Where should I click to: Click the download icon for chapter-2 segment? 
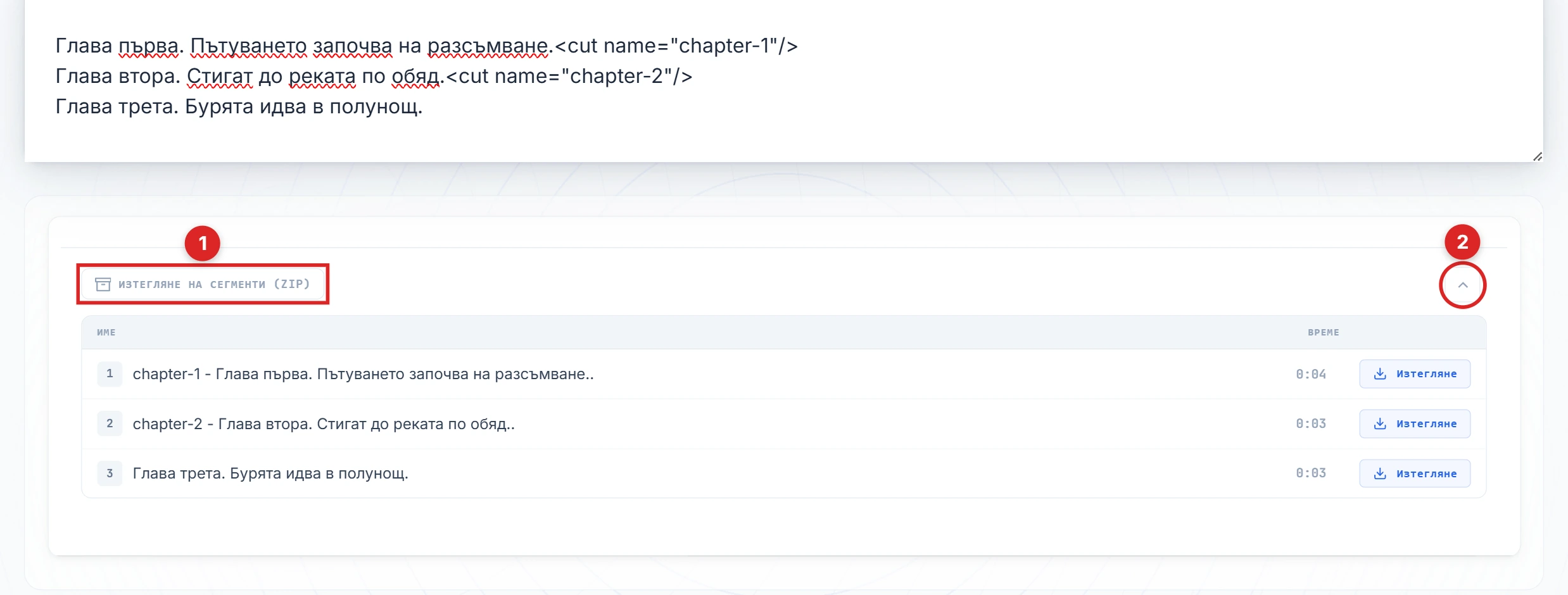[1380, 424]
